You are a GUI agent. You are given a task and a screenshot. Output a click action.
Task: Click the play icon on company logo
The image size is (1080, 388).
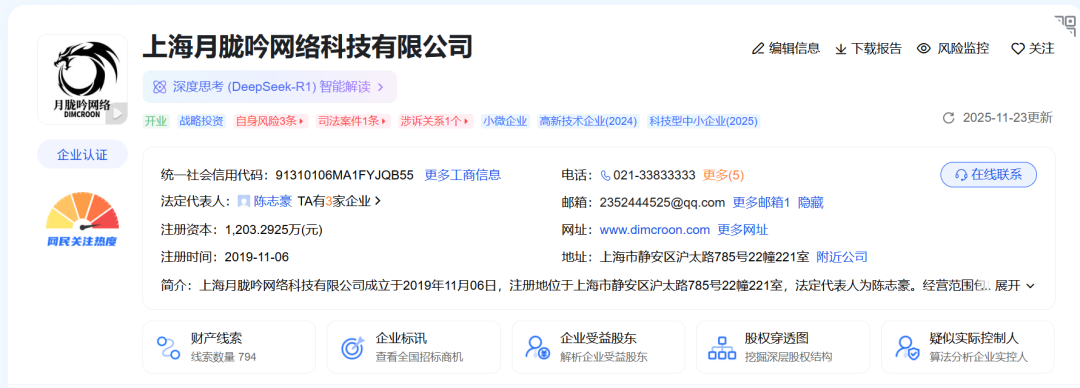pos(118,113)
